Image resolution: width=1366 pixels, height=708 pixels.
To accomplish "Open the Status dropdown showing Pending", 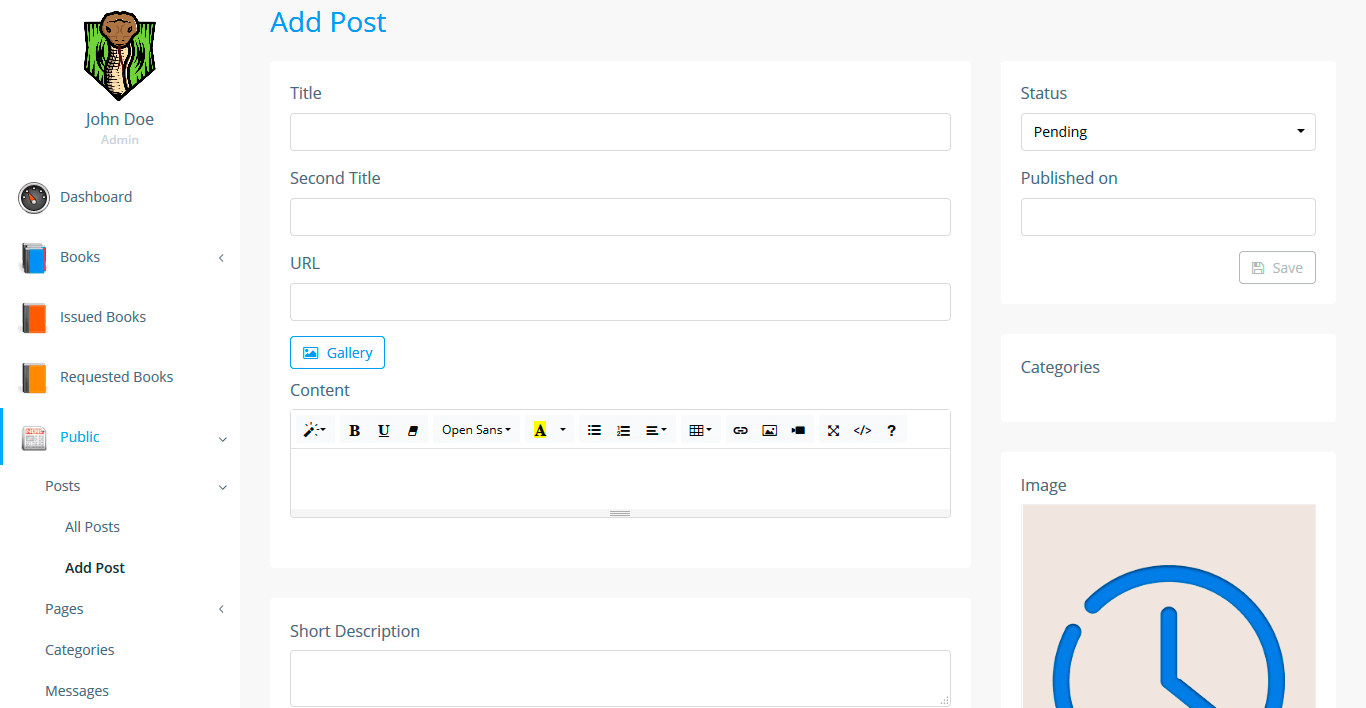I will pyautogui.click(x=1167, y=132).
